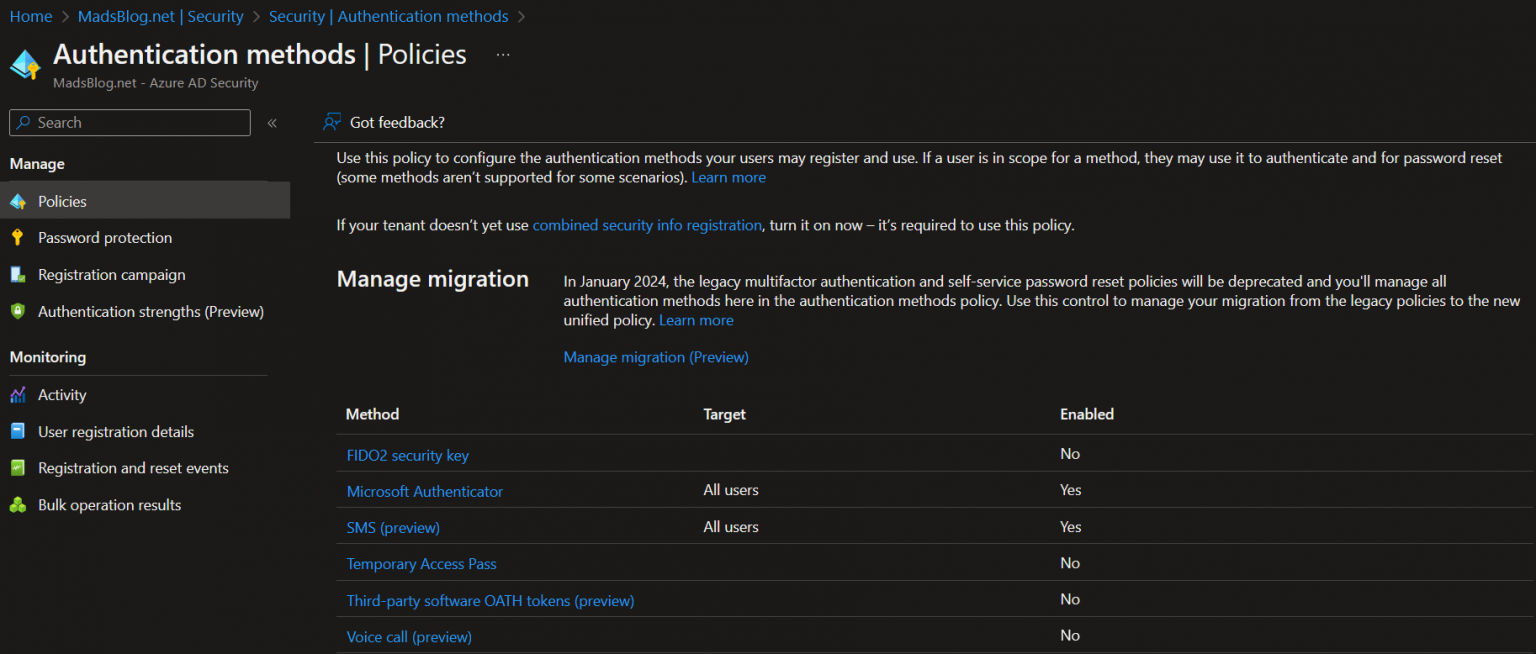Collapse the left navigation pane
1536x654 pixels.
[x=271, y=122]
